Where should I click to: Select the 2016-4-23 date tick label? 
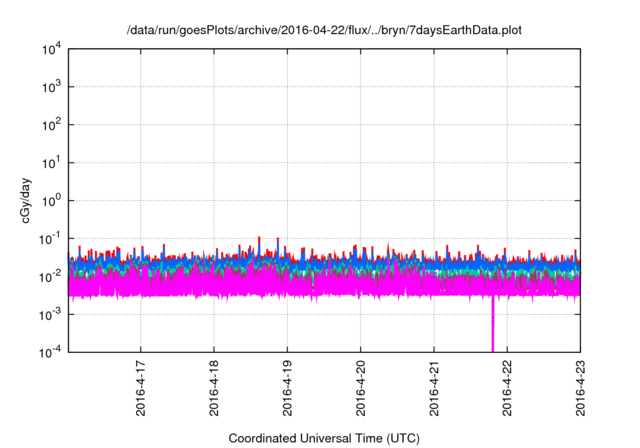click(580, 388)
